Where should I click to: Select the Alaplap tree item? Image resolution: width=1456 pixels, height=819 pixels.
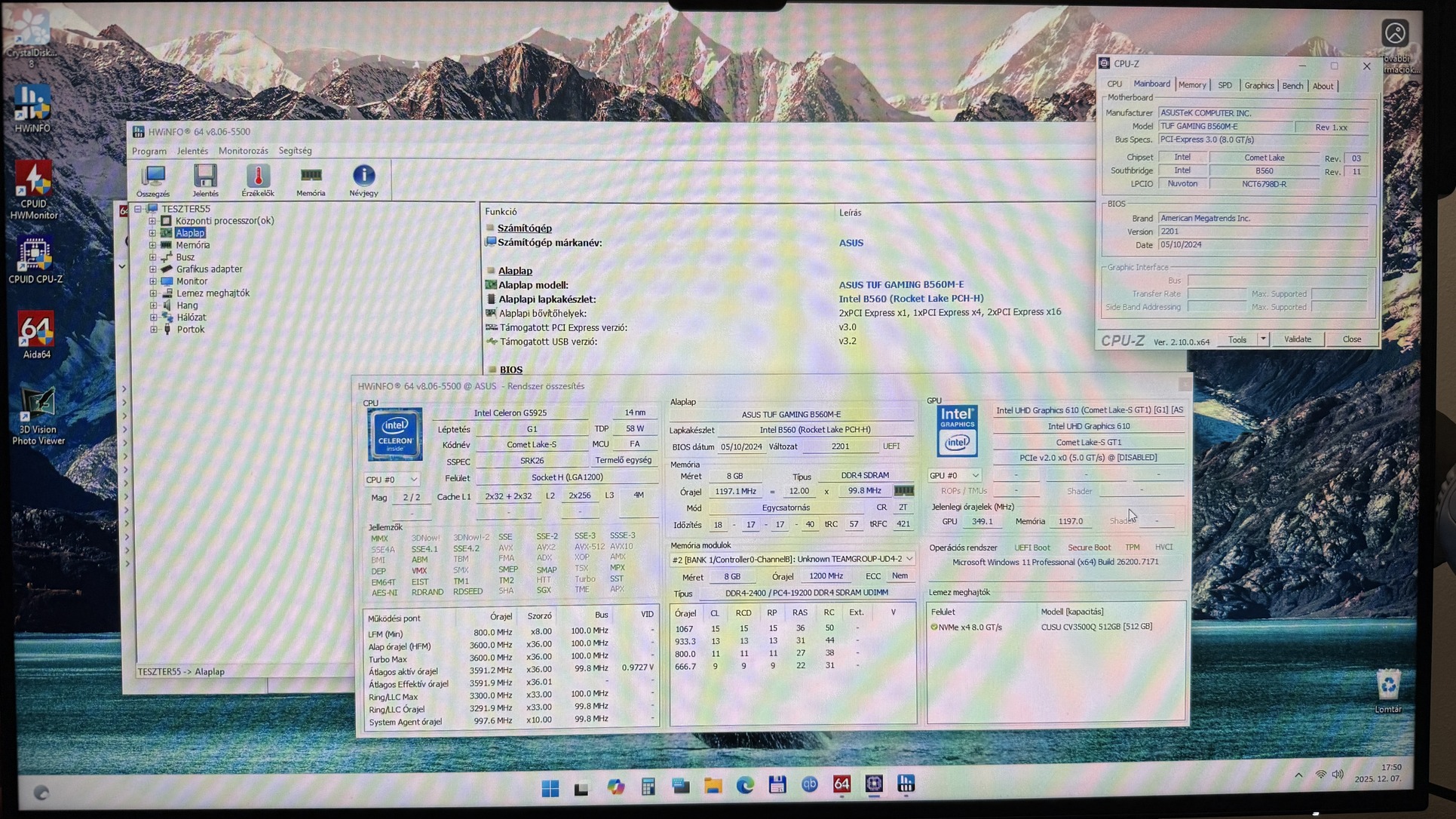click(x=190, y=233)
